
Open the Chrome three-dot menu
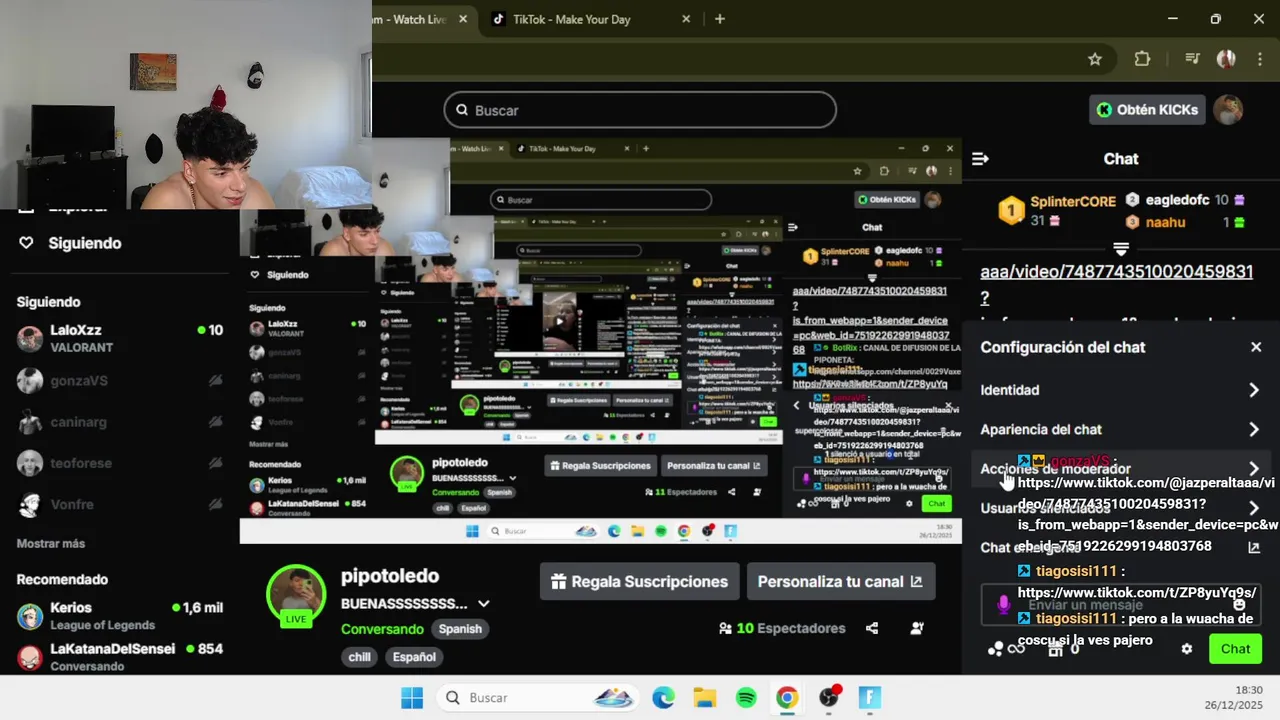coord(1259,59)
